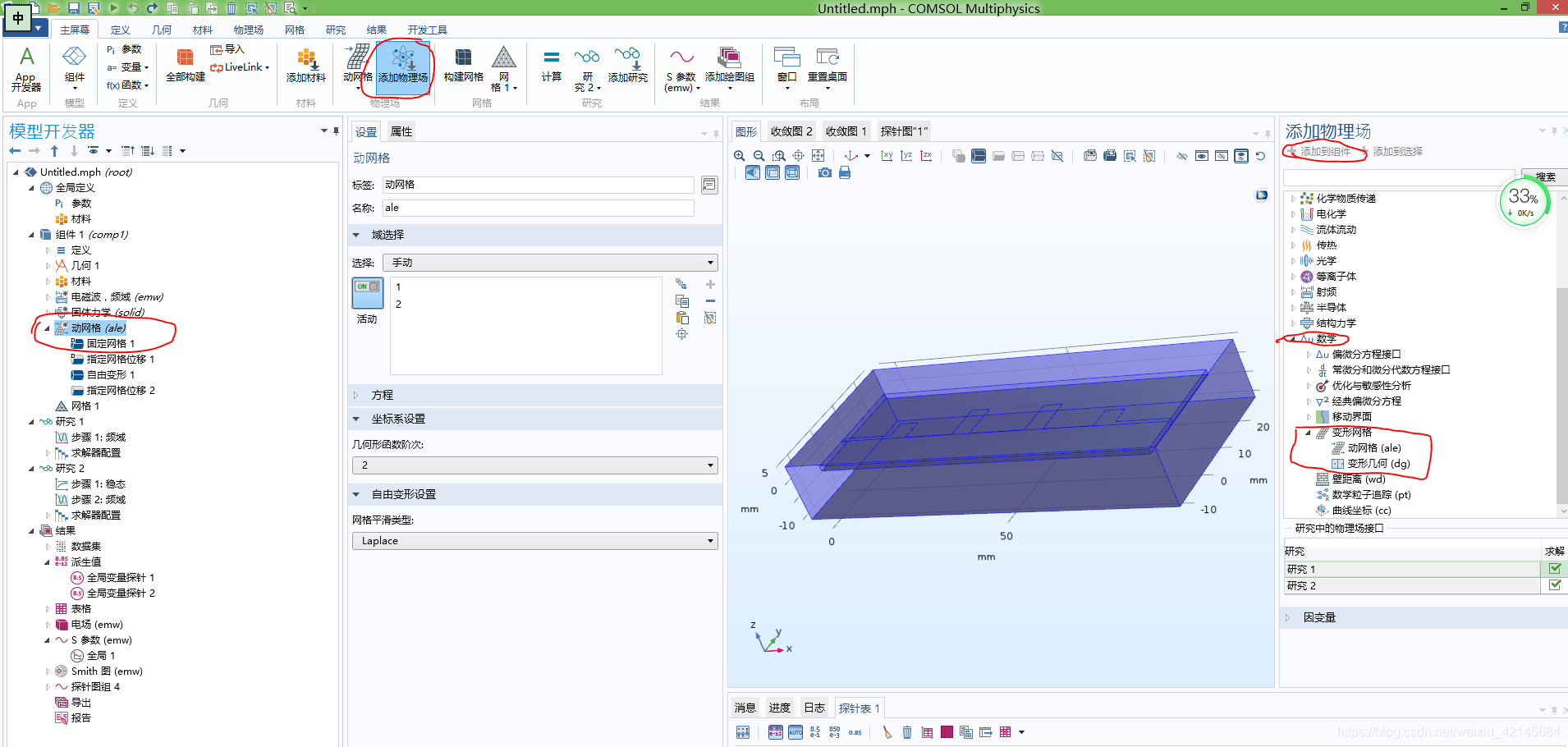The width and height of the screenshot is (1568, 747).
Task: Click the undo arrow in the quick access toolbar
Action: 133,8
